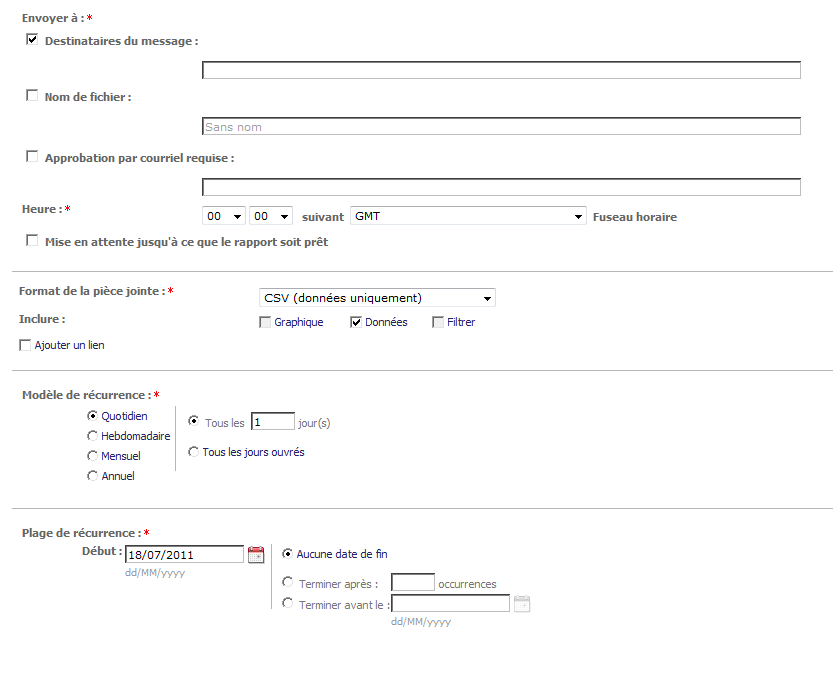The image size is (833, 693).
Task: Check the Filtrer option
Action: click(x=438, y=322)
